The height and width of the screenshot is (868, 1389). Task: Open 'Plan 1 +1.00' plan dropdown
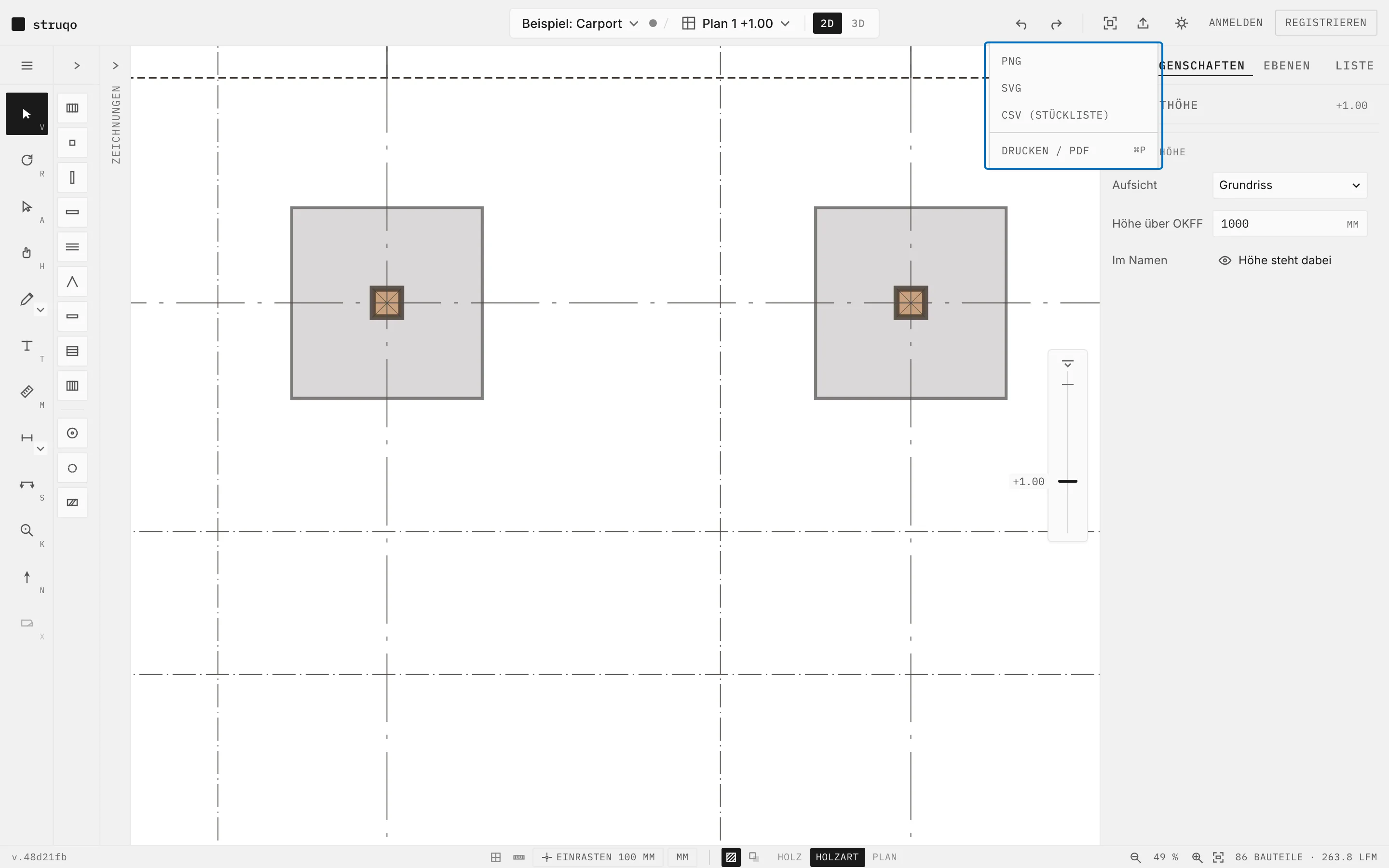(x=736, y=24)
